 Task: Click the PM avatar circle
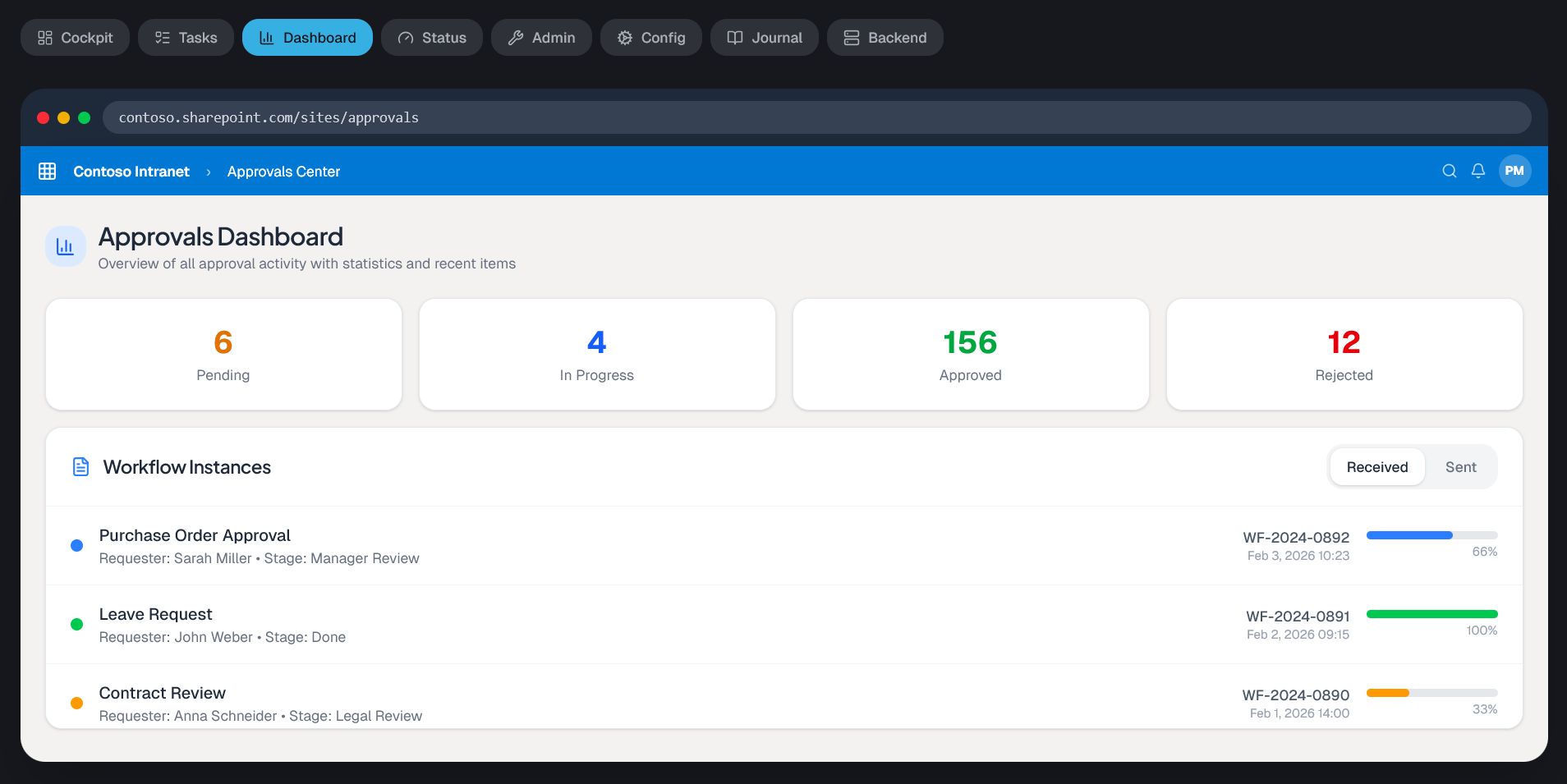pos(1514,171)
